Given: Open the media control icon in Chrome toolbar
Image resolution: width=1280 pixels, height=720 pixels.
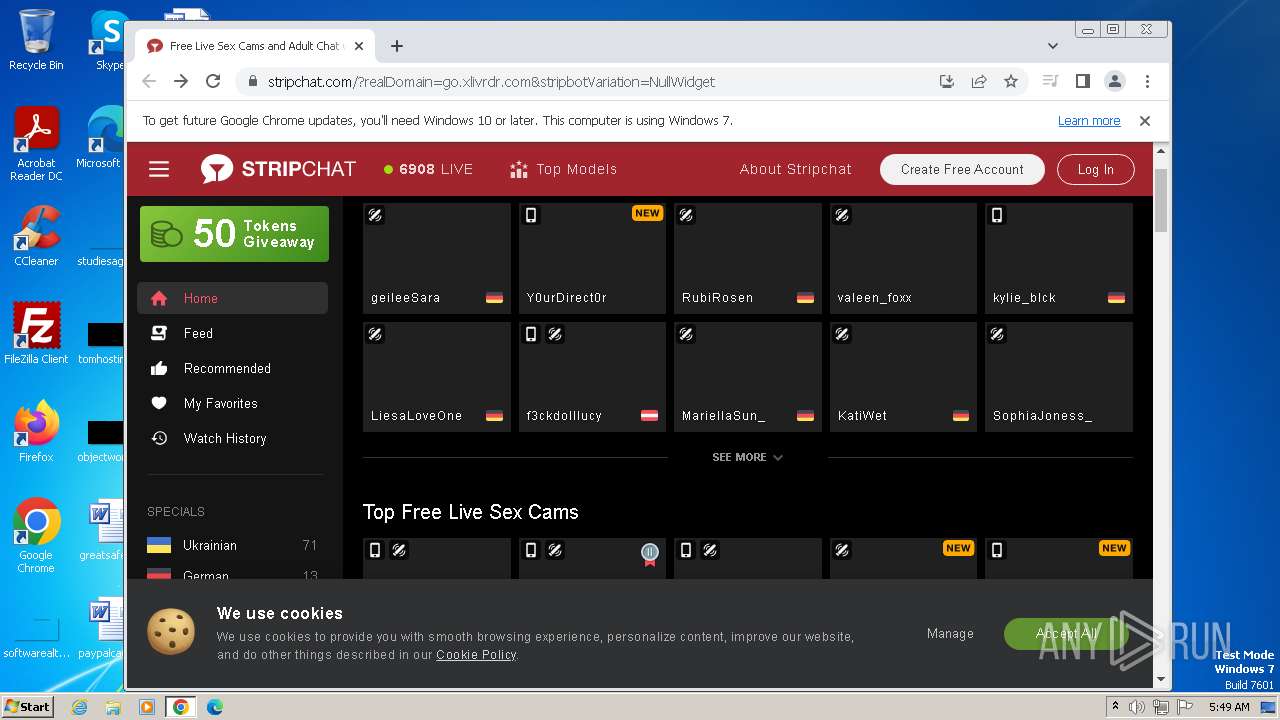Looking at the screenshot, I should tap(1050, 81).
